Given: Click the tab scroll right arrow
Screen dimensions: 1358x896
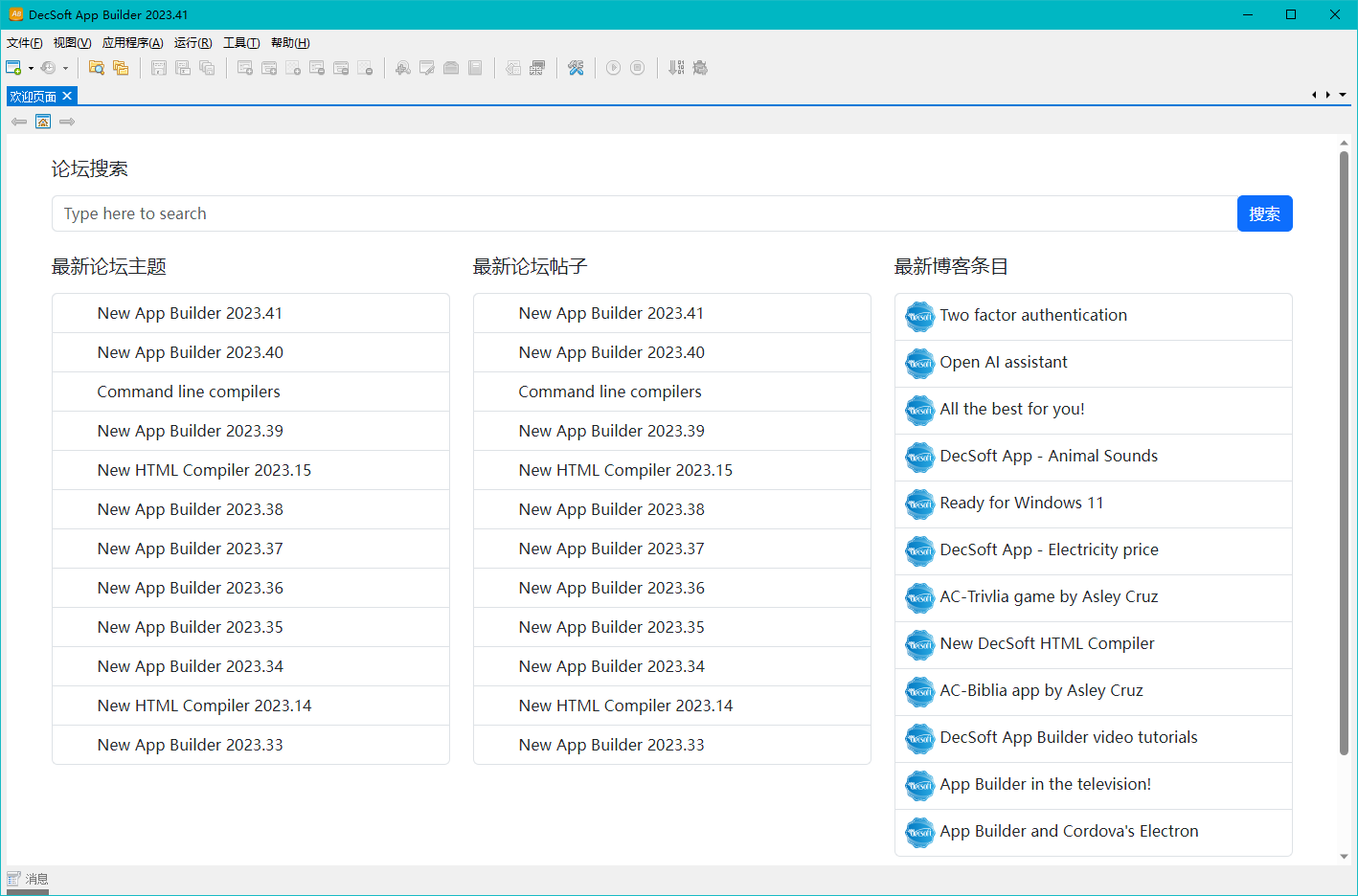Looking at the screenshot, I should click(1327, 95).
